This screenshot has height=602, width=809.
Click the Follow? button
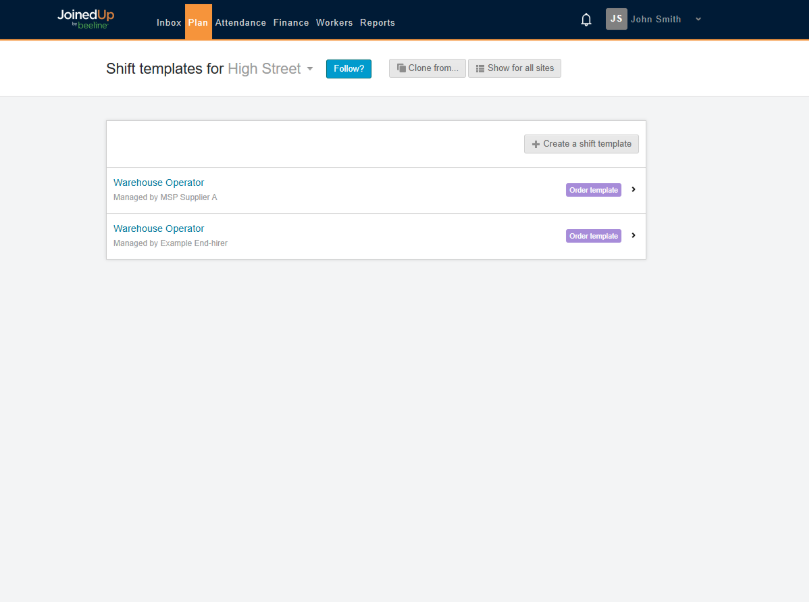(x=348, y=68)
